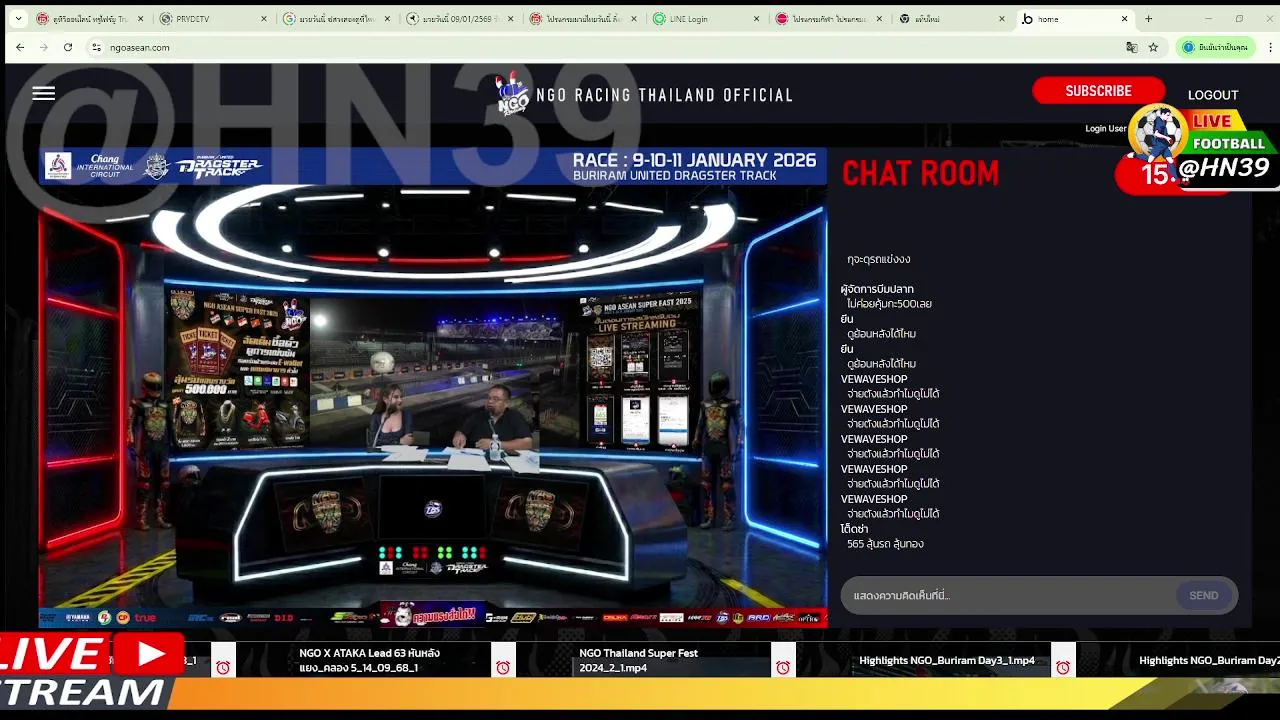Click browser forward arrow

[44, 47]
